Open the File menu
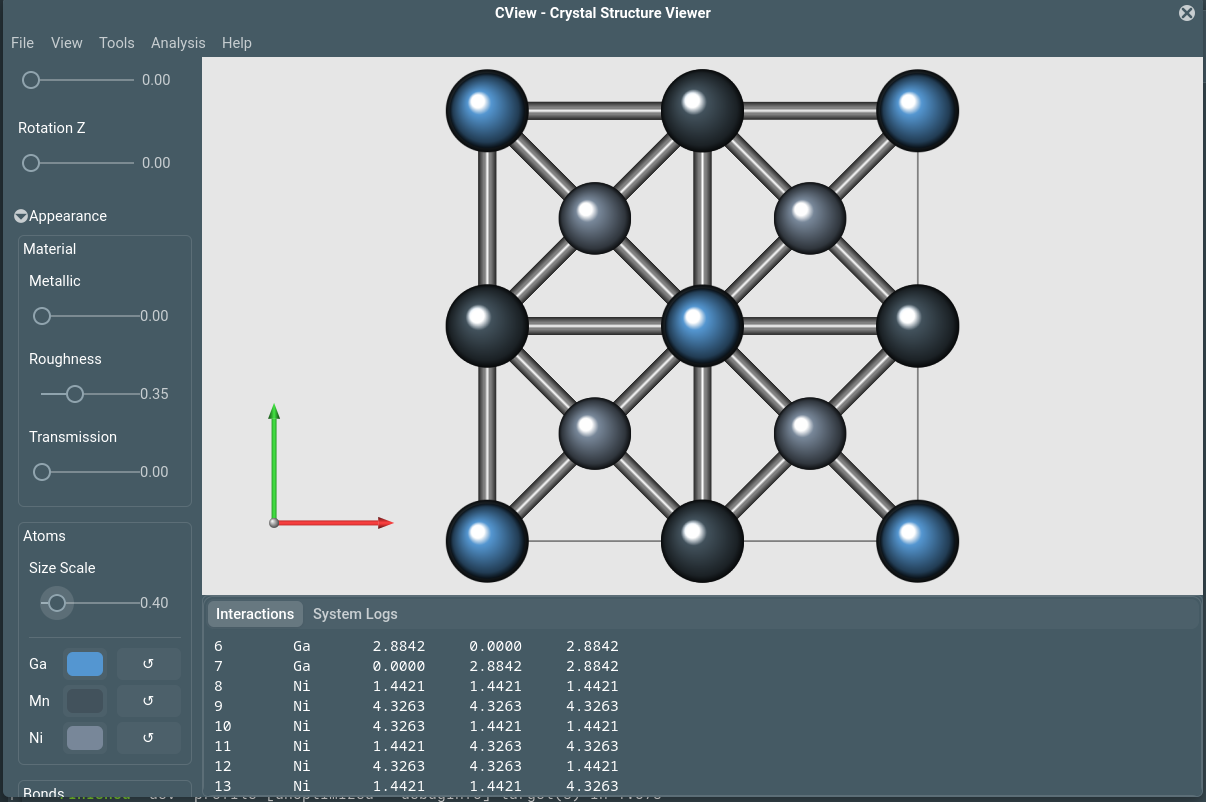Image resolution: width=1206 pixels, height=802 pixels. click(22, 43)
